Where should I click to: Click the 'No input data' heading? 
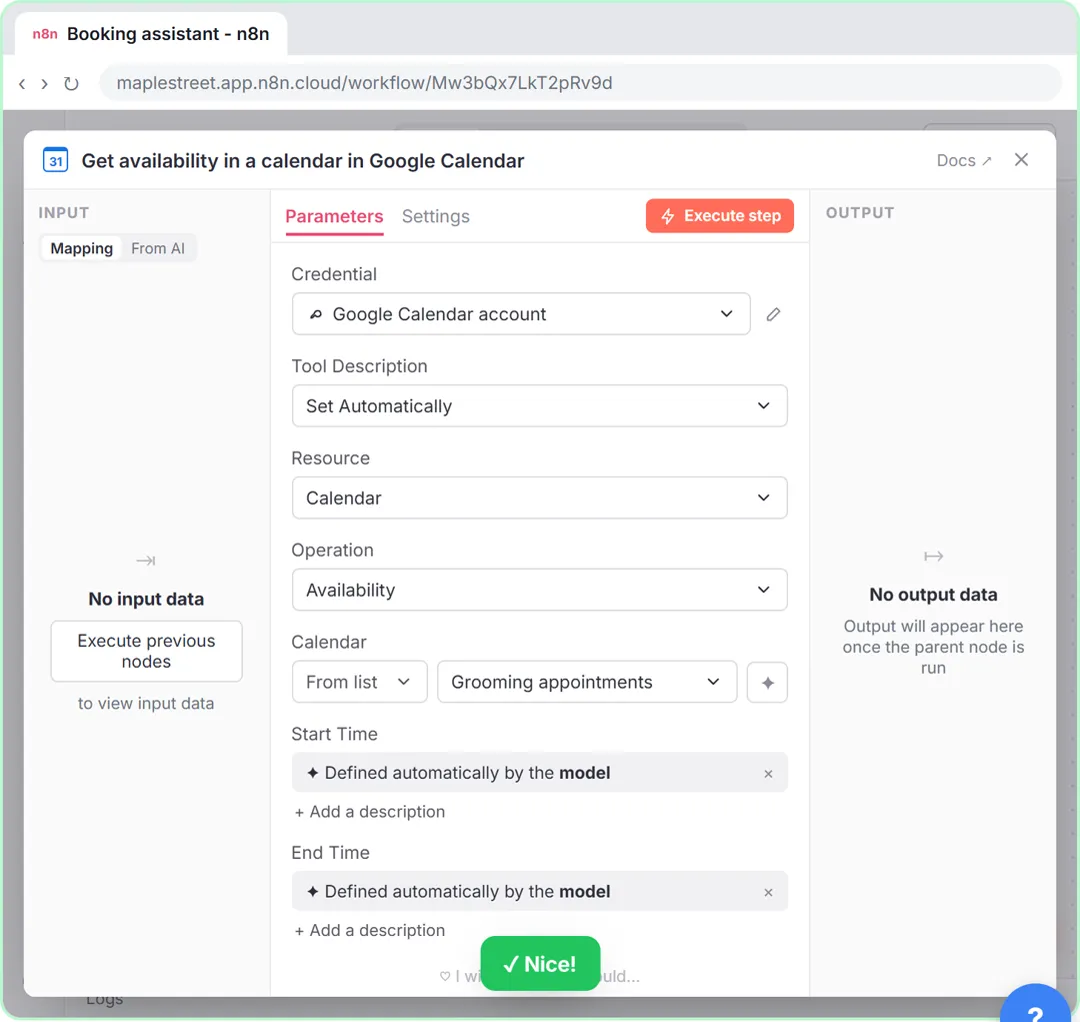[146, 599]
